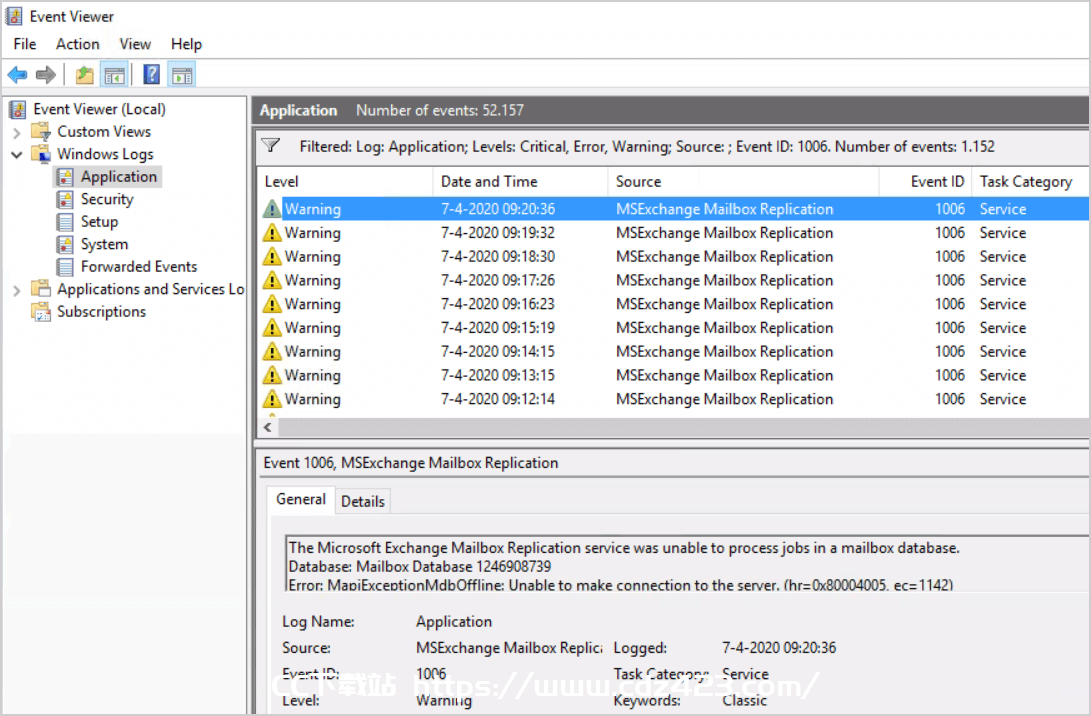Expand Applications and Services Logs node
This screenshot has height=716, width=1091.
[x=17, y=290]
